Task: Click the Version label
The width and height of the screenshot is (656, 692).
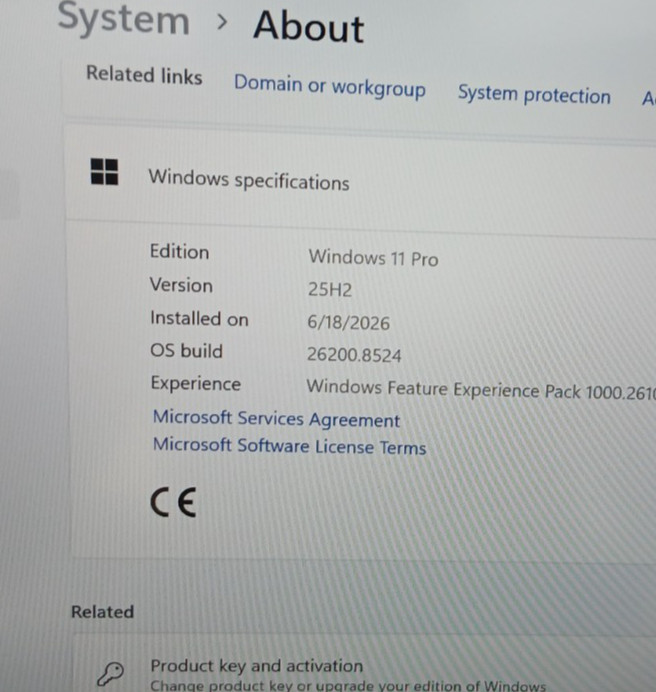Action: tap(181, 285)
